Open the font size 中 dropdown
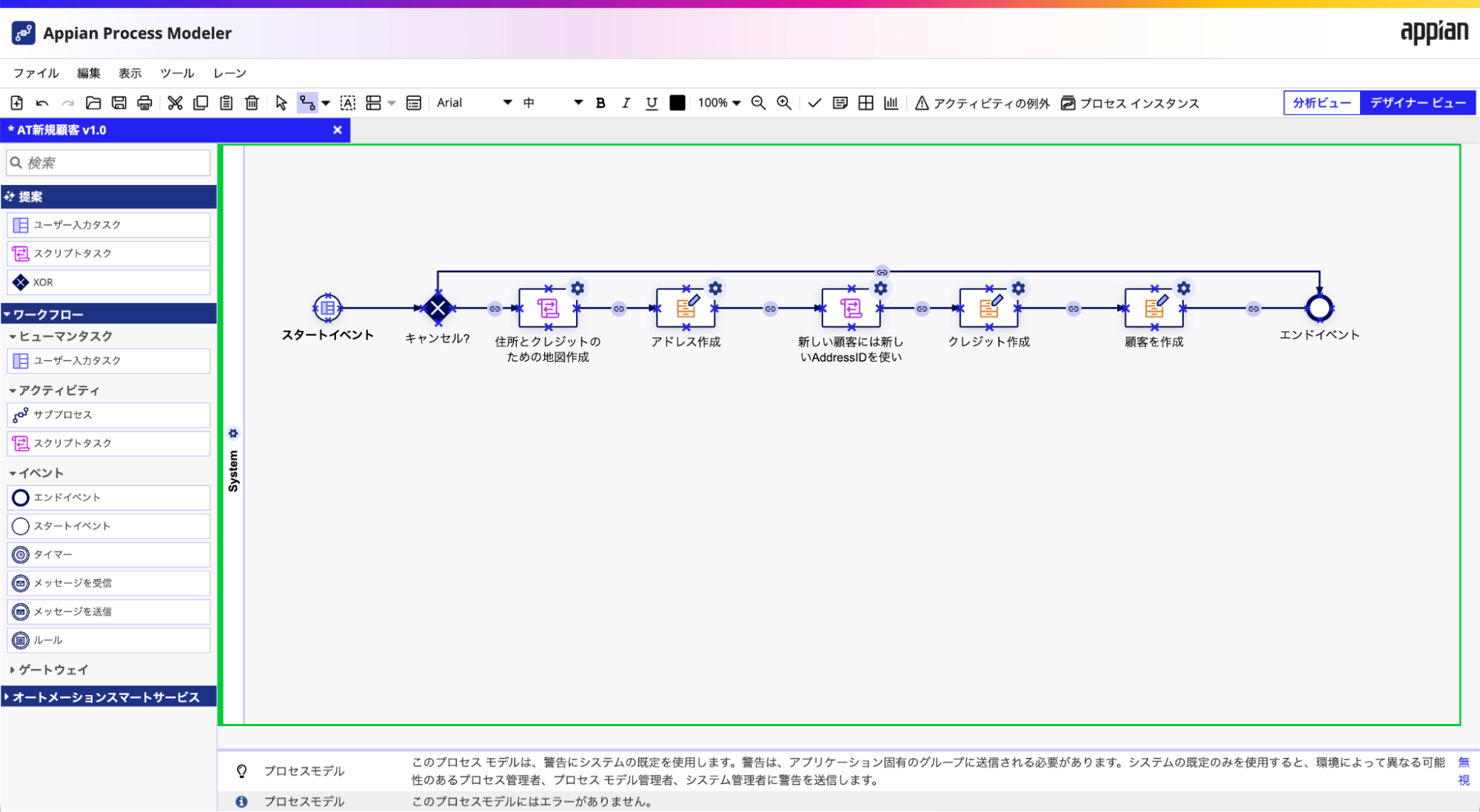This screenshot has height=812, width=1480. pos(553,103)
